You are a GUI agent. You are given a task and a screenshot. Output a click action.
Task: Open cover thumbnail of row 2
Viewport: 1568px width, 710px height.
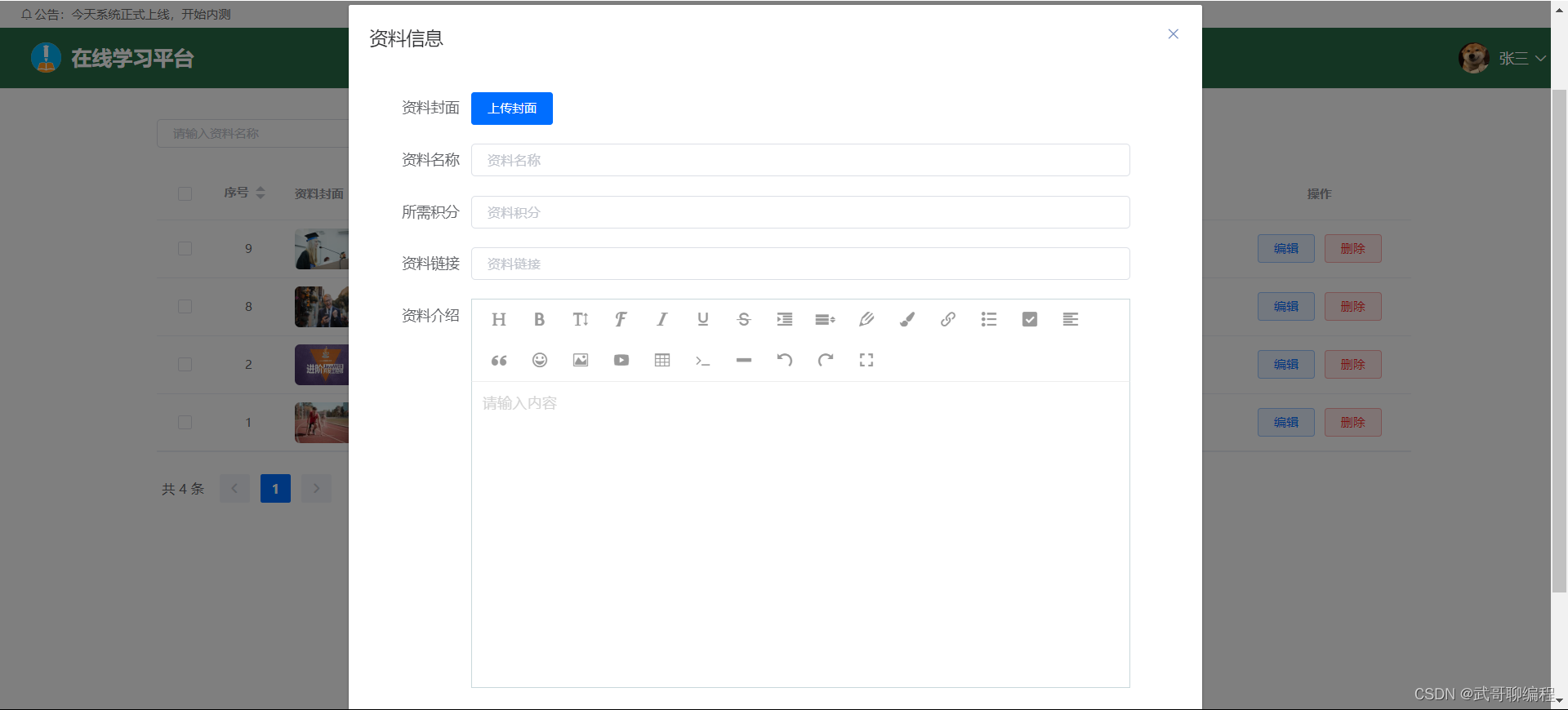click(322, 365)
